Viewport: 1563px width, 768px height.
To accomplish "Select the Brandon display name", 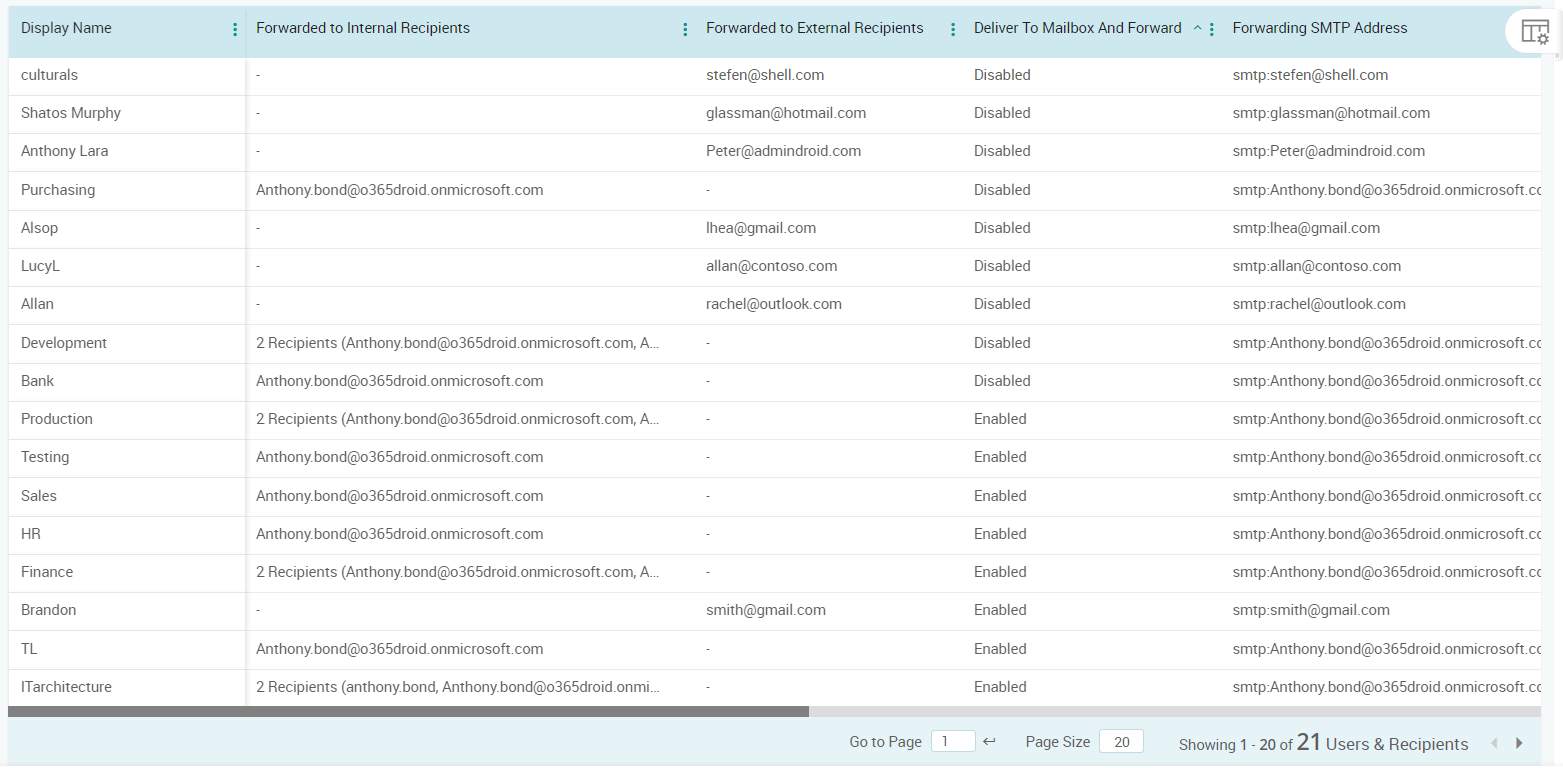I will click(x=49, y=610).
